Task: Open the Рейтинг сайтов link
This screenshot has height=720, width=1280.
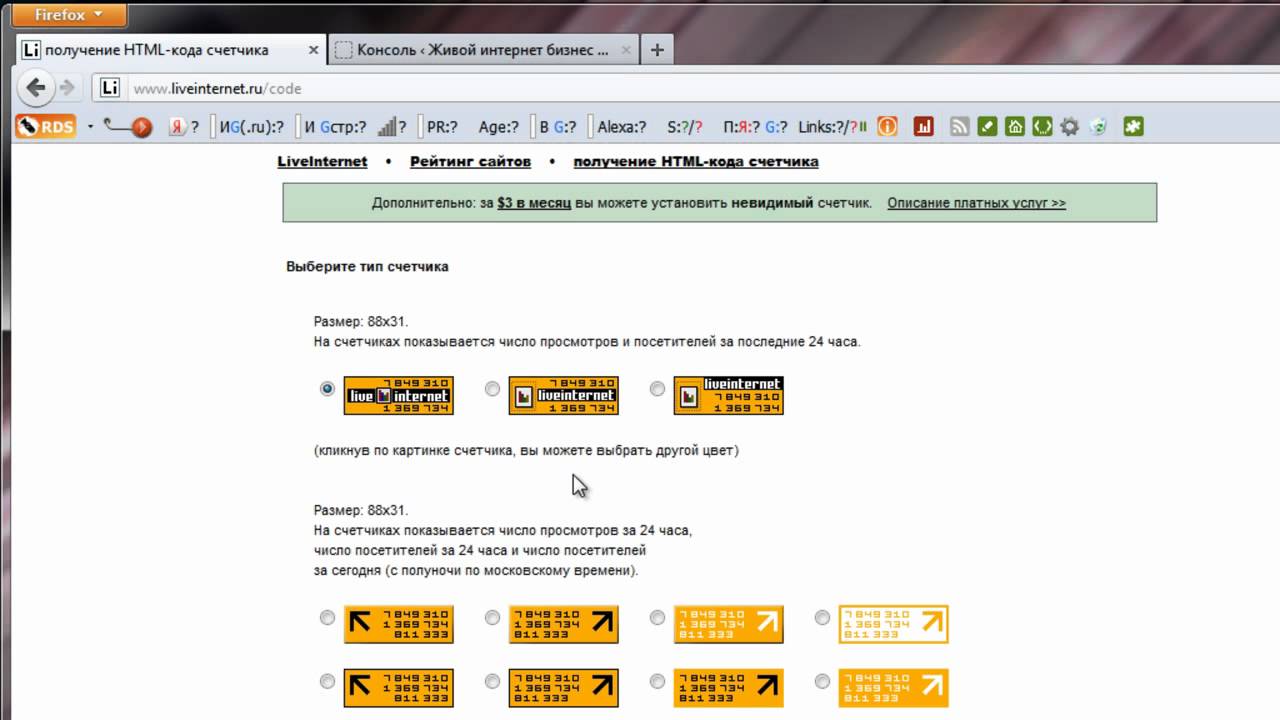Action: click(x=469, y=161)
